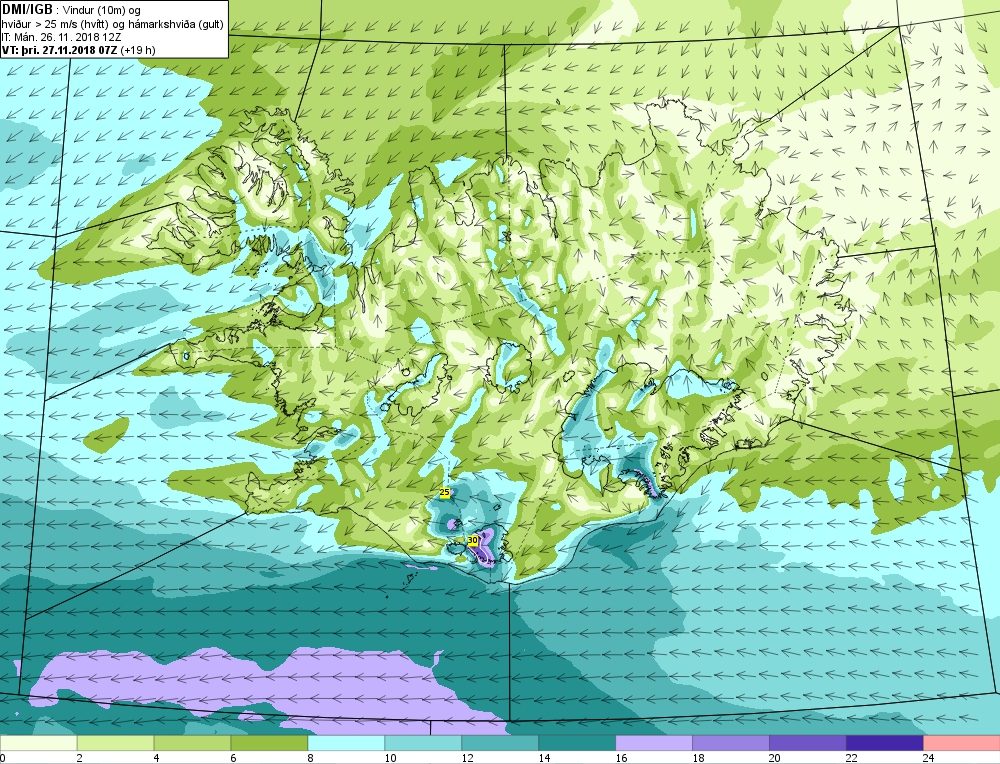Click the pale cream 0–2 m/s legend swatch
The width and height of the screenshot is (1000, 764).
click(38, 744)
